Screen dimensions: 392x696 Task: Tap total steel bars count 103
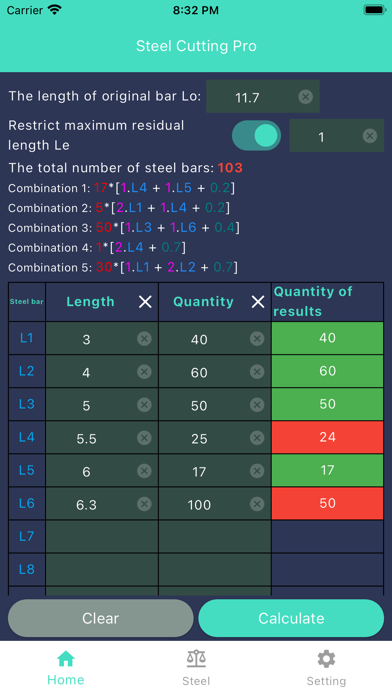(x=230, y=168)
